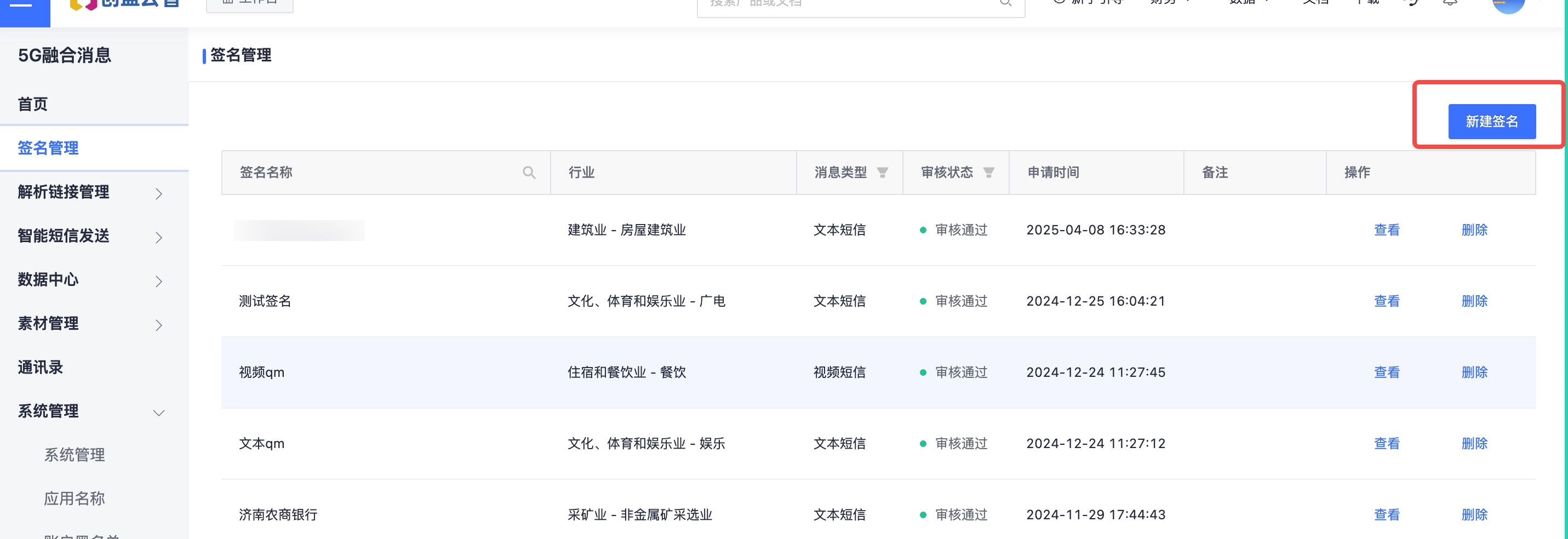Open the user avatar in top bar
This screenshot has width=1568, height=539.
[1507, 5]
